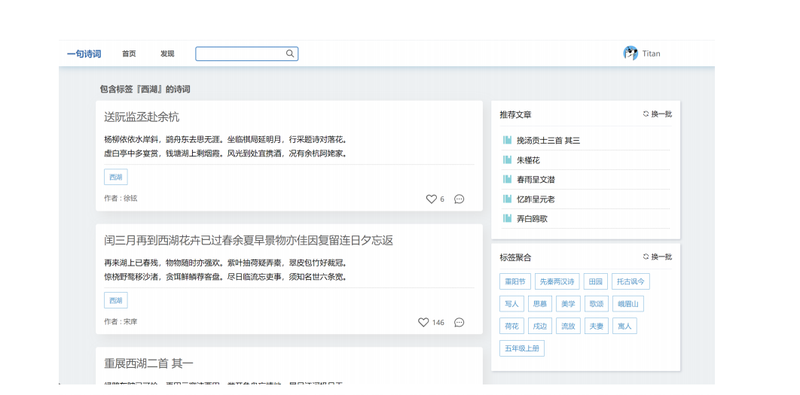Open recommended article 春雨呈文潜
This screenshot has width=800, height=395.
click(536, 180)
